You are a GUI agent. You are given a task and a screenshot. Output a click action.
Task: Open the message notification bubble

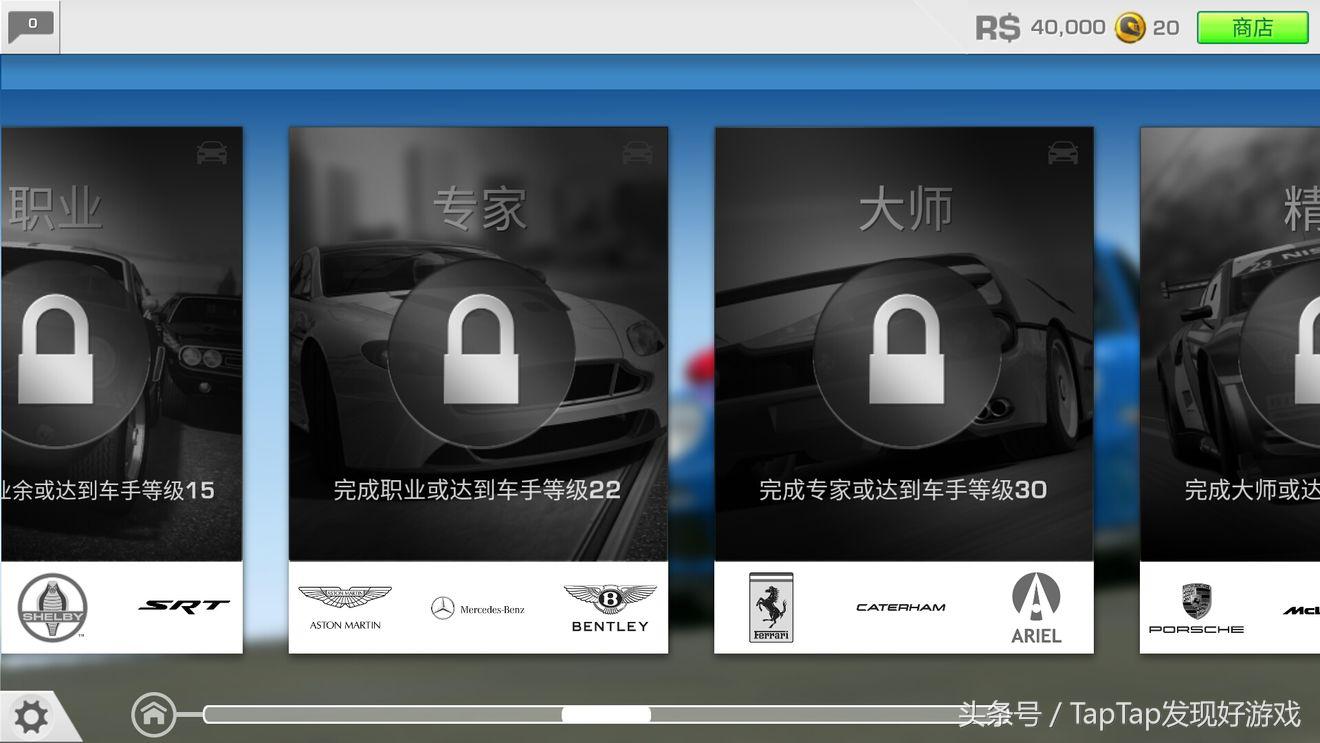pos(30,24)
